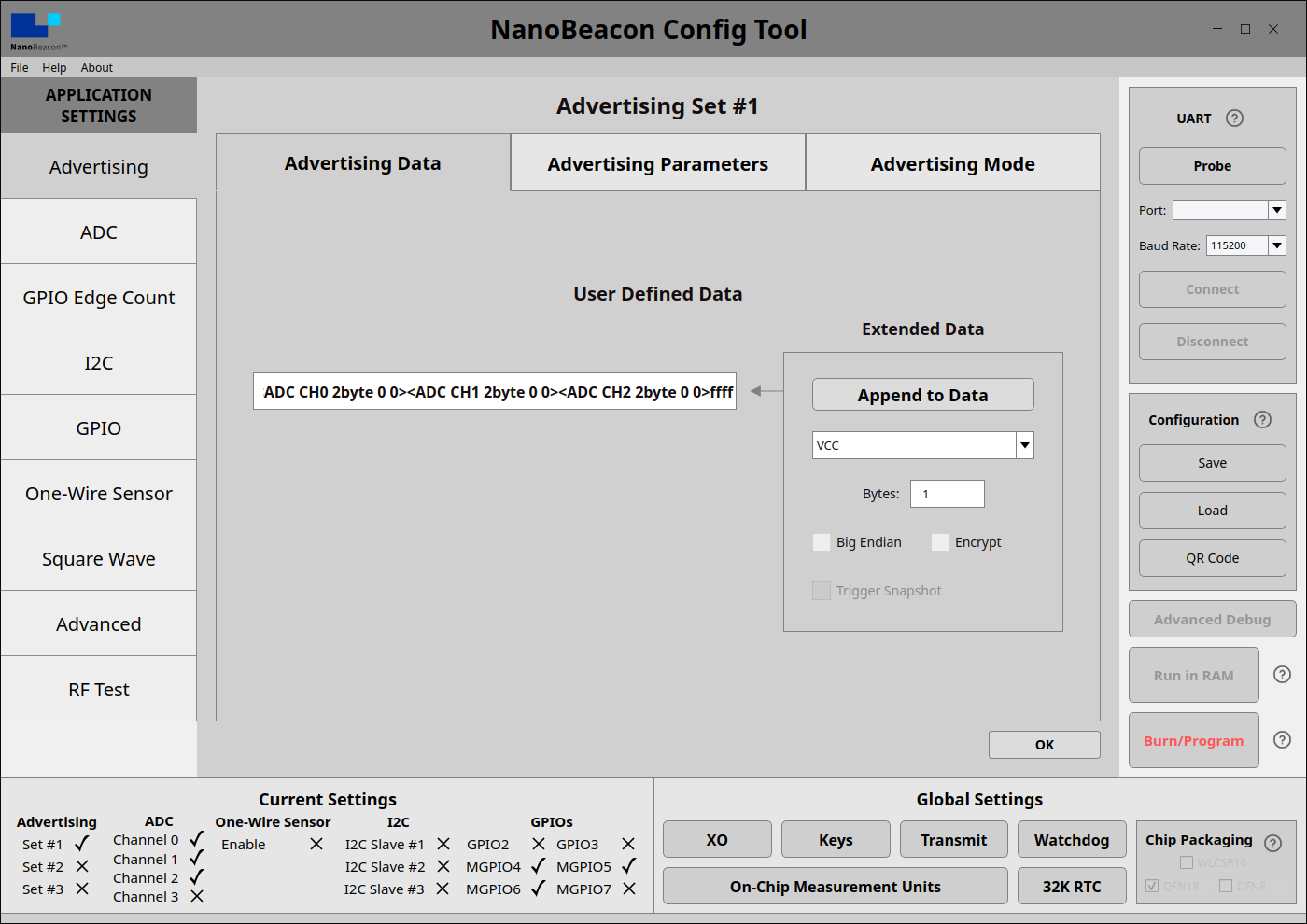Switch to Advertising Parameters tab
This screenshot has height=924, width=1307.
pyautogui.click(x=658, y=163)
